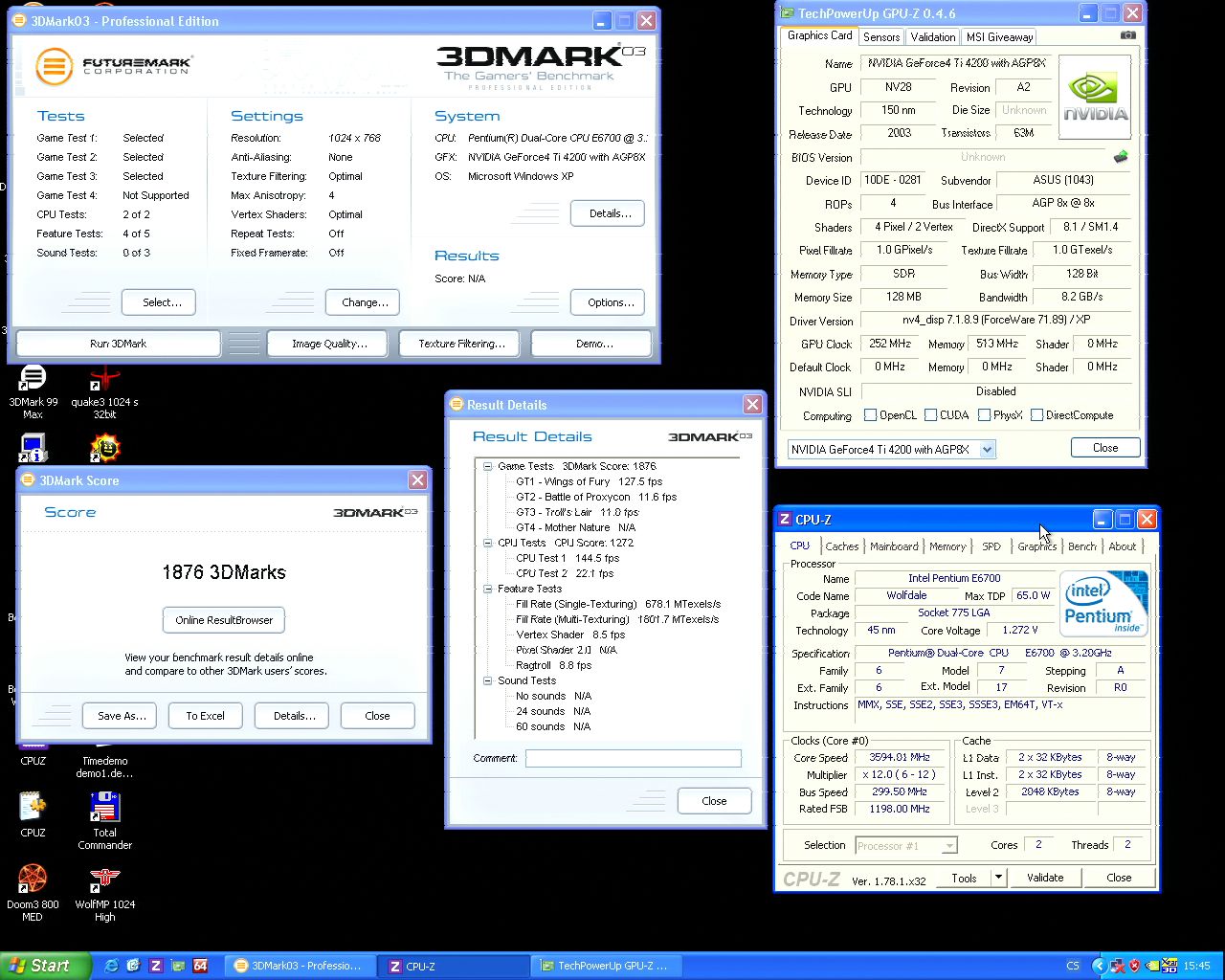Collapse the Game Tests tree node

[487, 466]
